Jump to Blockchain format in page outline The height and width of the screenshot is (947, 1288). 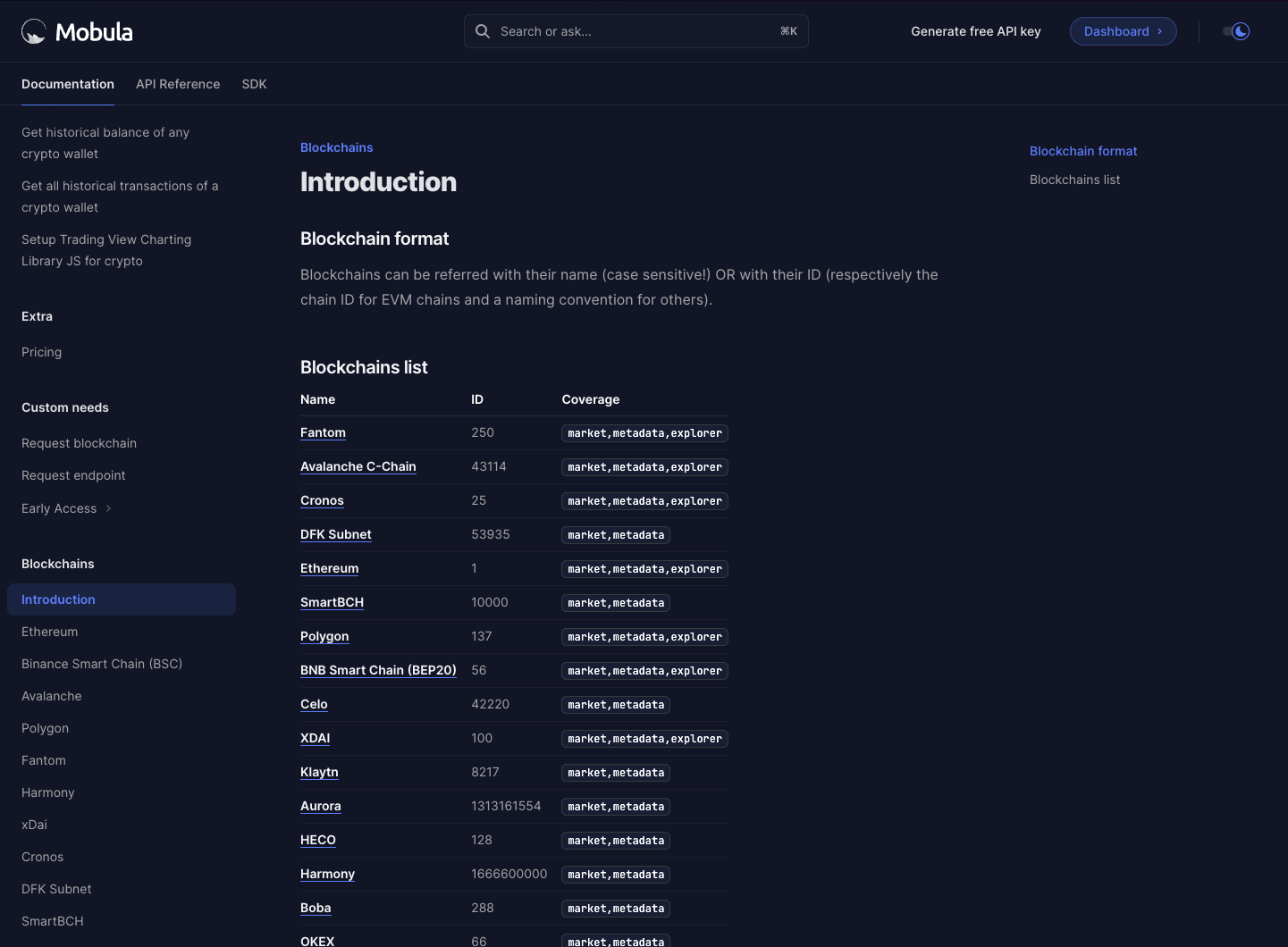1083,151
